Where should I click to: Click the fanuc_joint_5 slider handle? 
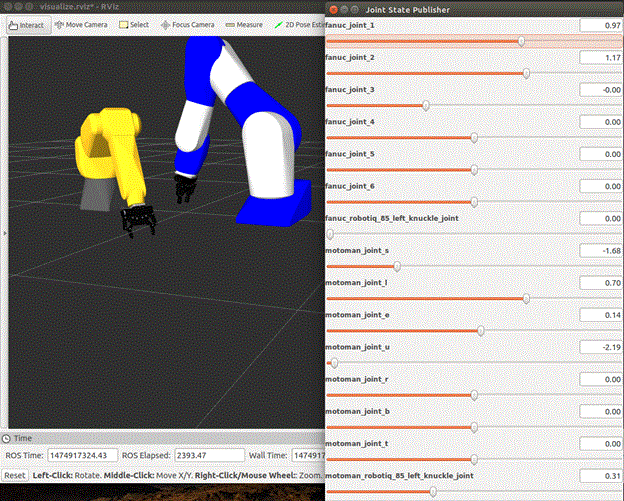pos(474,170)
